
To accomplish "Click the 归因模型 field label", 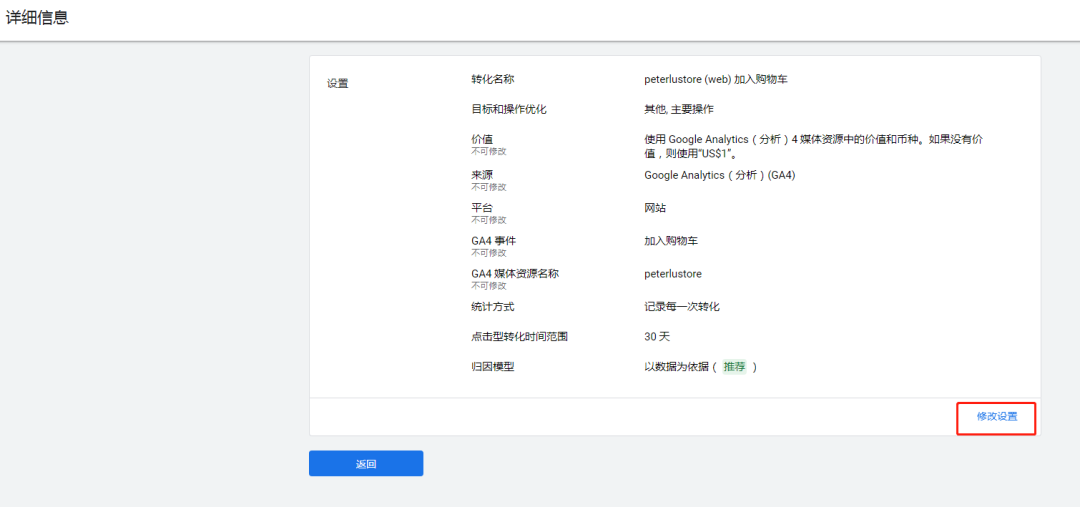I will [x=492, y=366].
